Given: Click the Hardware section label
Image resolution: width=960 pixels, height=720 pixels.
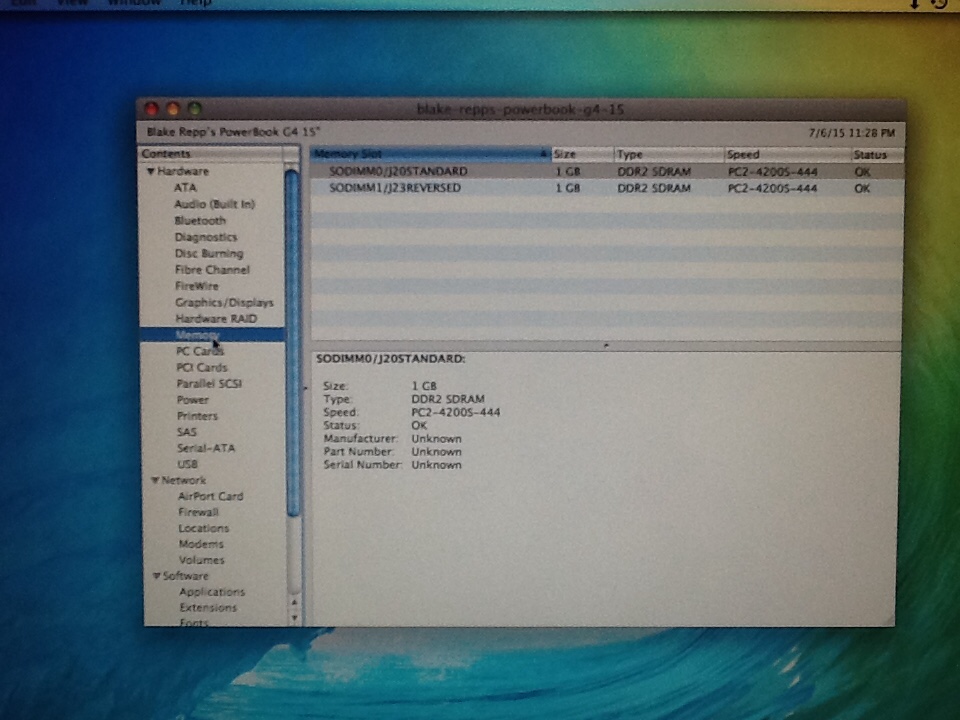Looking at the screenshot, I should click(183, 171).
